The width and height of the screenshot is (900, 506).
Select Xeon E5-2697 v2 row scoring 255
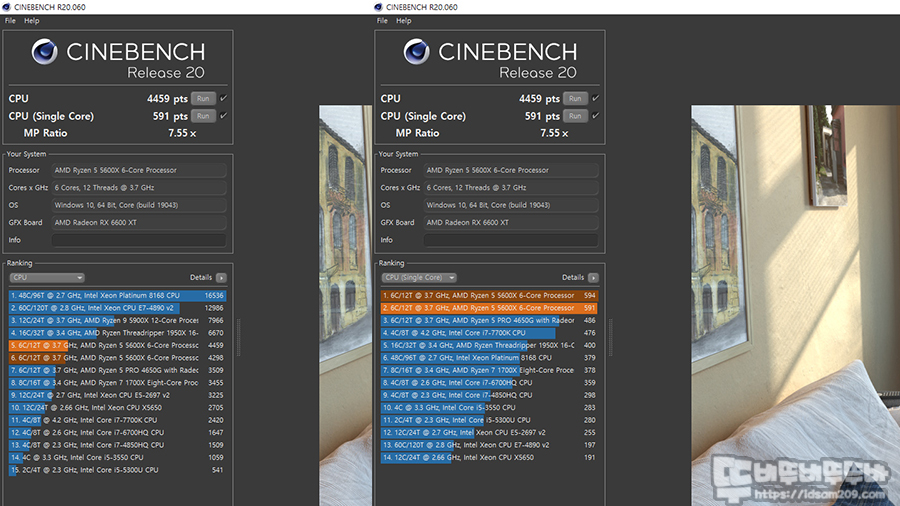pos(489,433)
